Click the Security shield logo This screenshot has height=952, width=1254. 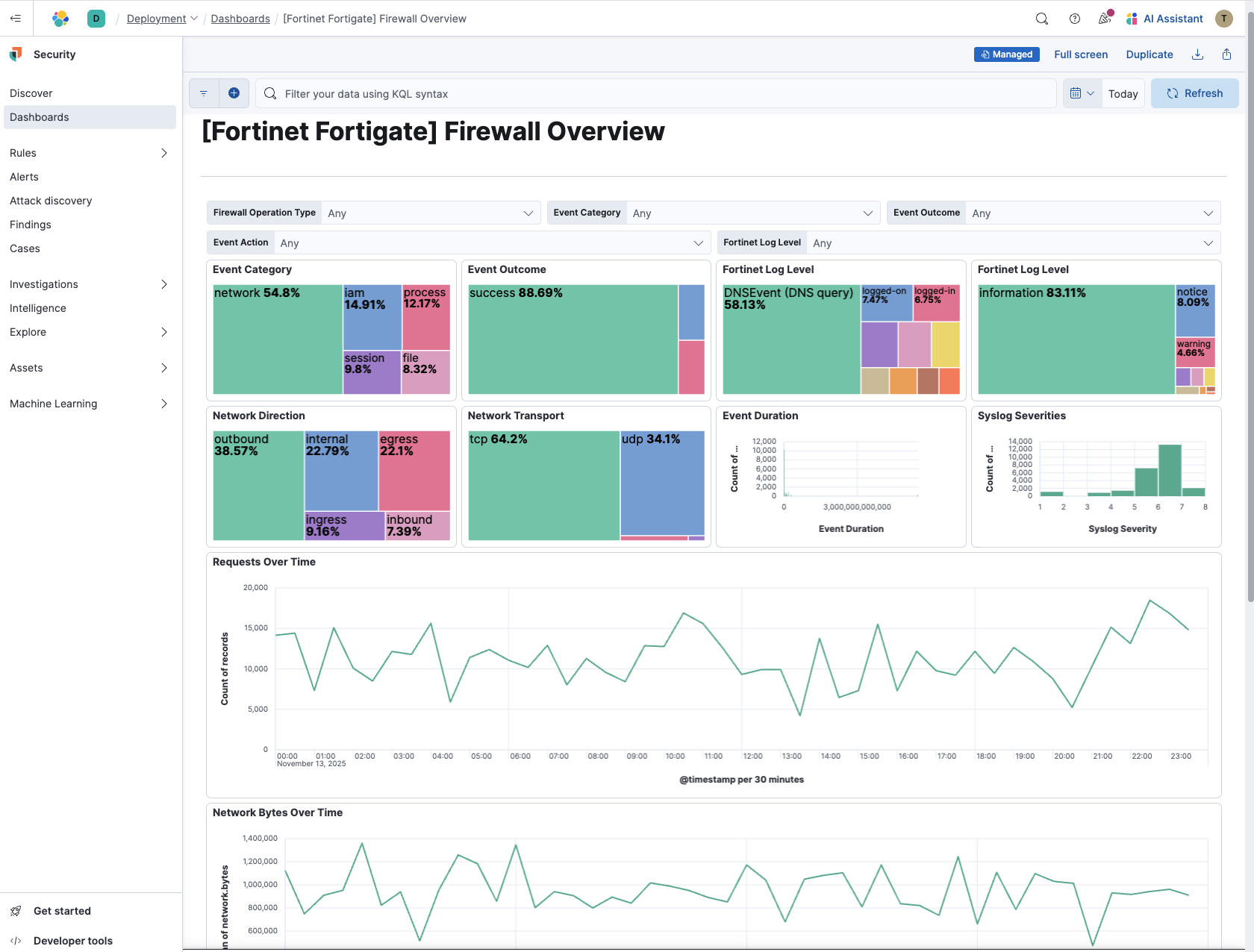tap(16, 54)
